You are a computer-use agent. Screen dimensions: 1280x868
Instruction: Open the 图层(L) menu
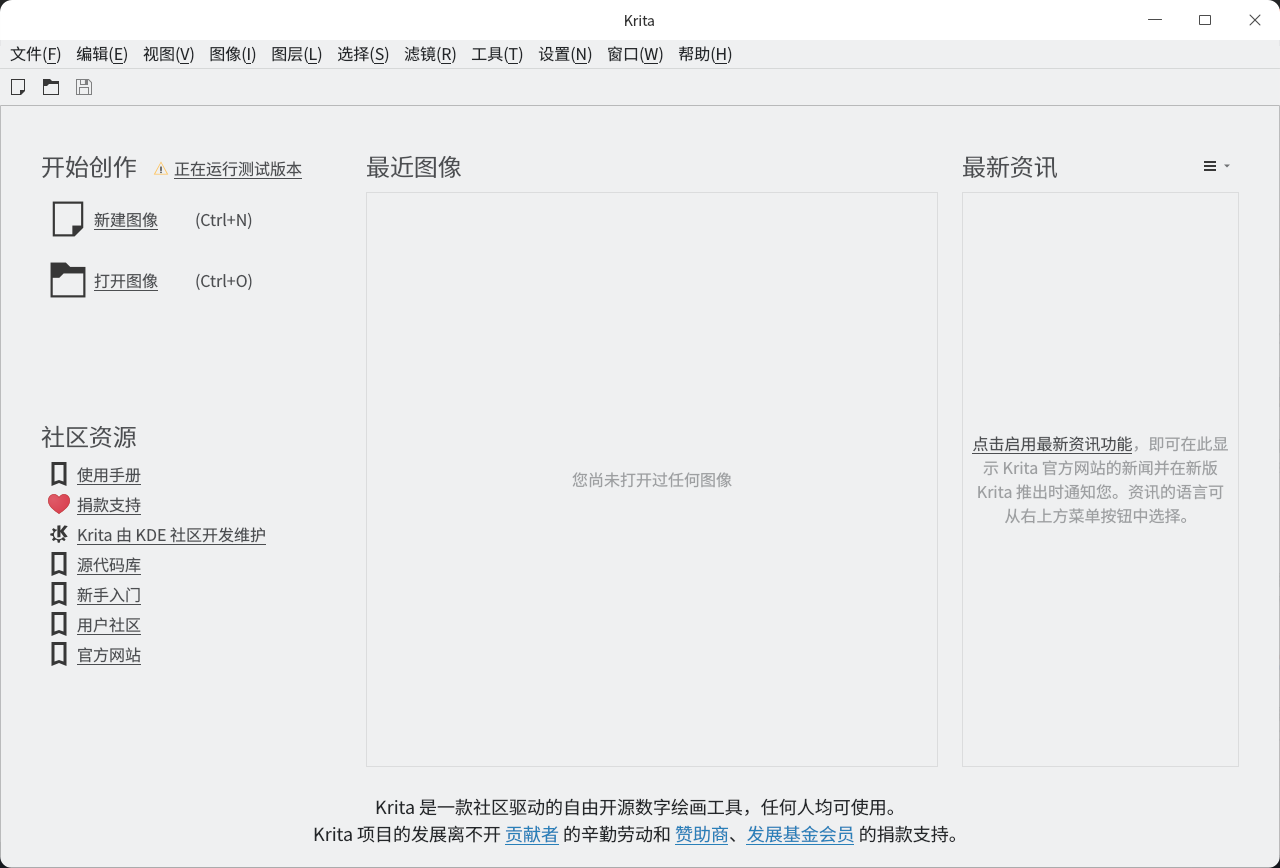pyautogui.click(x=297, y=54)
